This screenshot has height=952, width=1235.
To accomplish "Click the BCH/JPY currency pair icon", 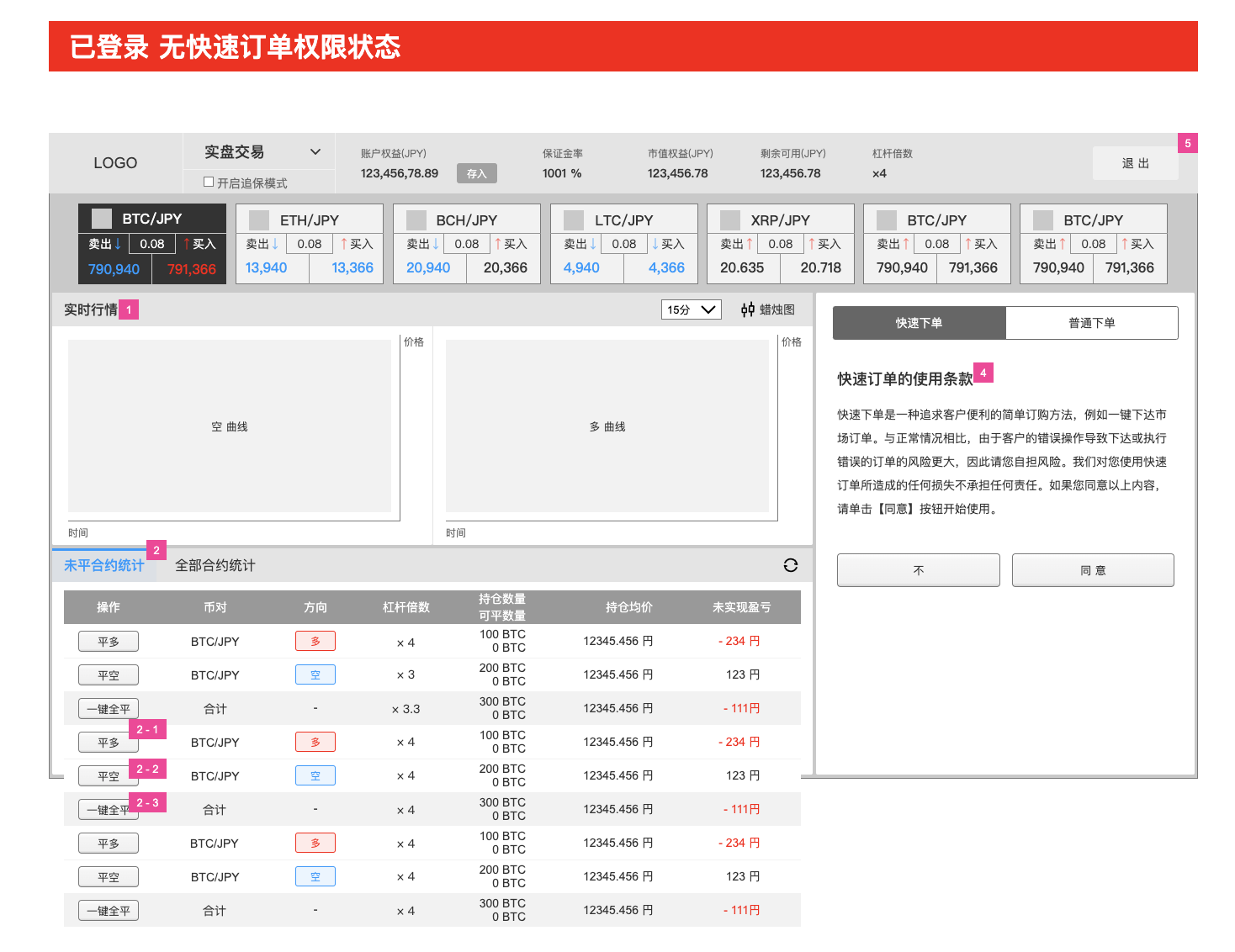I will click(x=416, y=220).
